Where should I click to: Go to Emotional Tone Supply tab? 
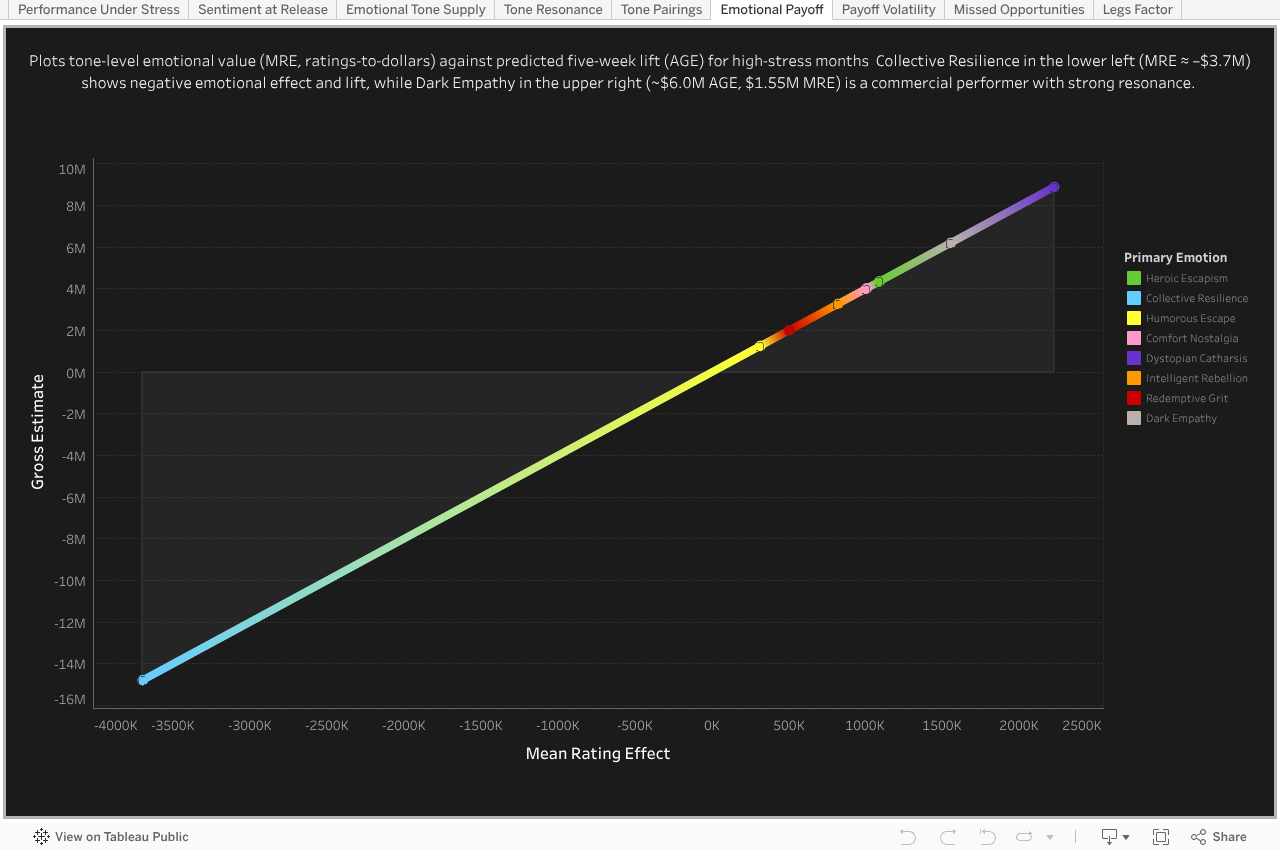tap(416, 10)
